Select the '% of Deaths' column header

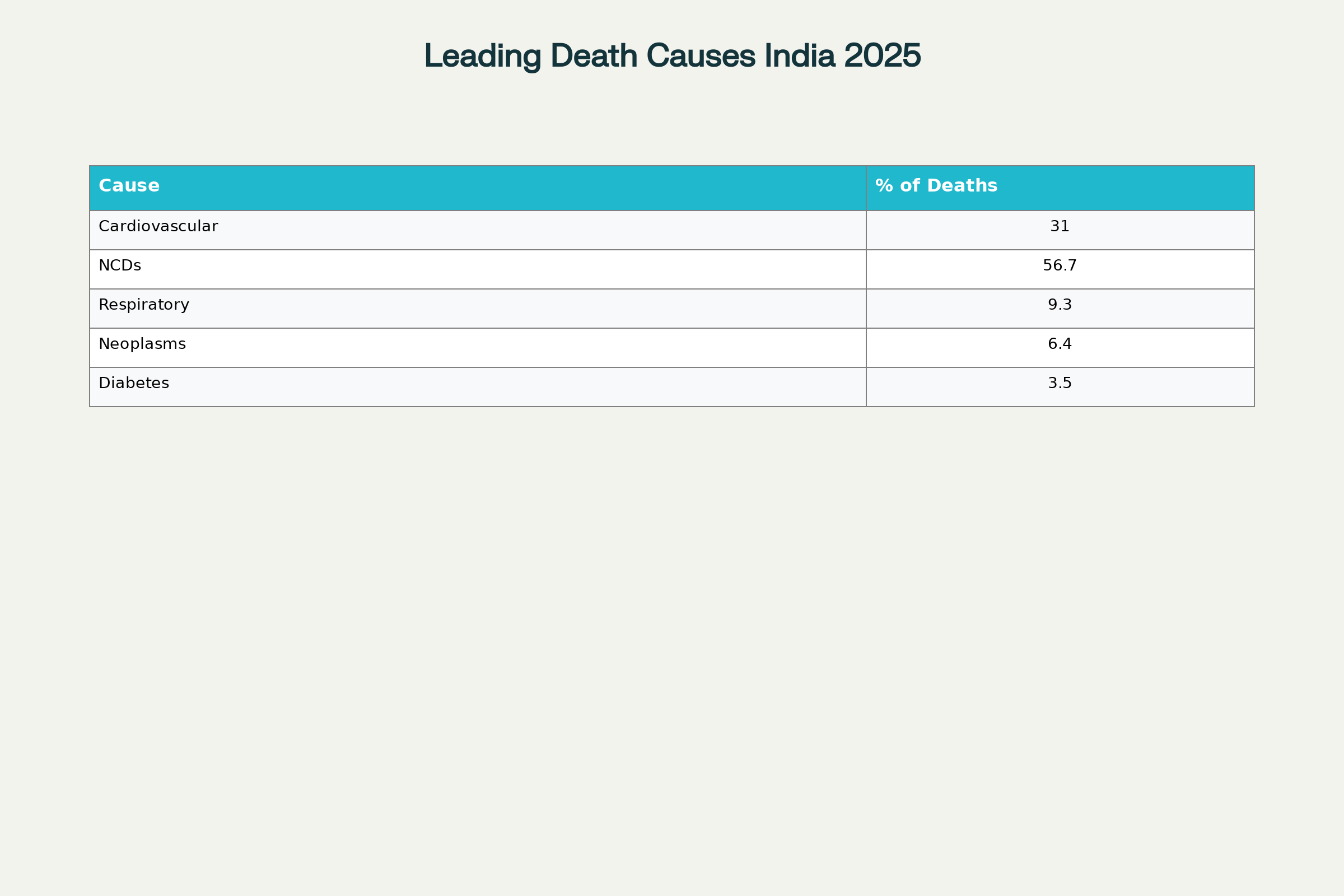coord(1060,188)
